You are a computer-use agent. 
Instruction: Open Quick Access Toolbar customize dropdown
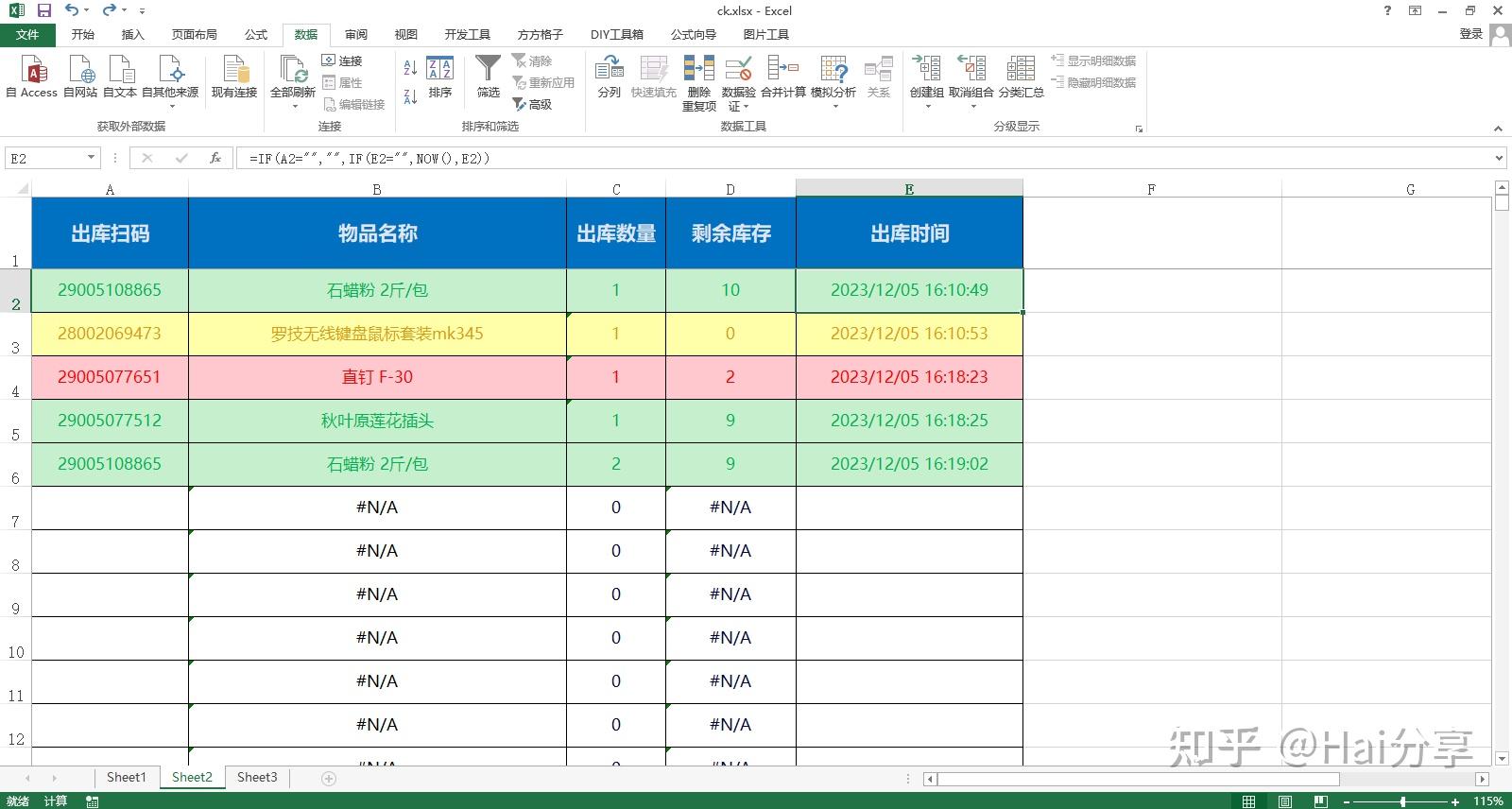(x=142, y=11)
